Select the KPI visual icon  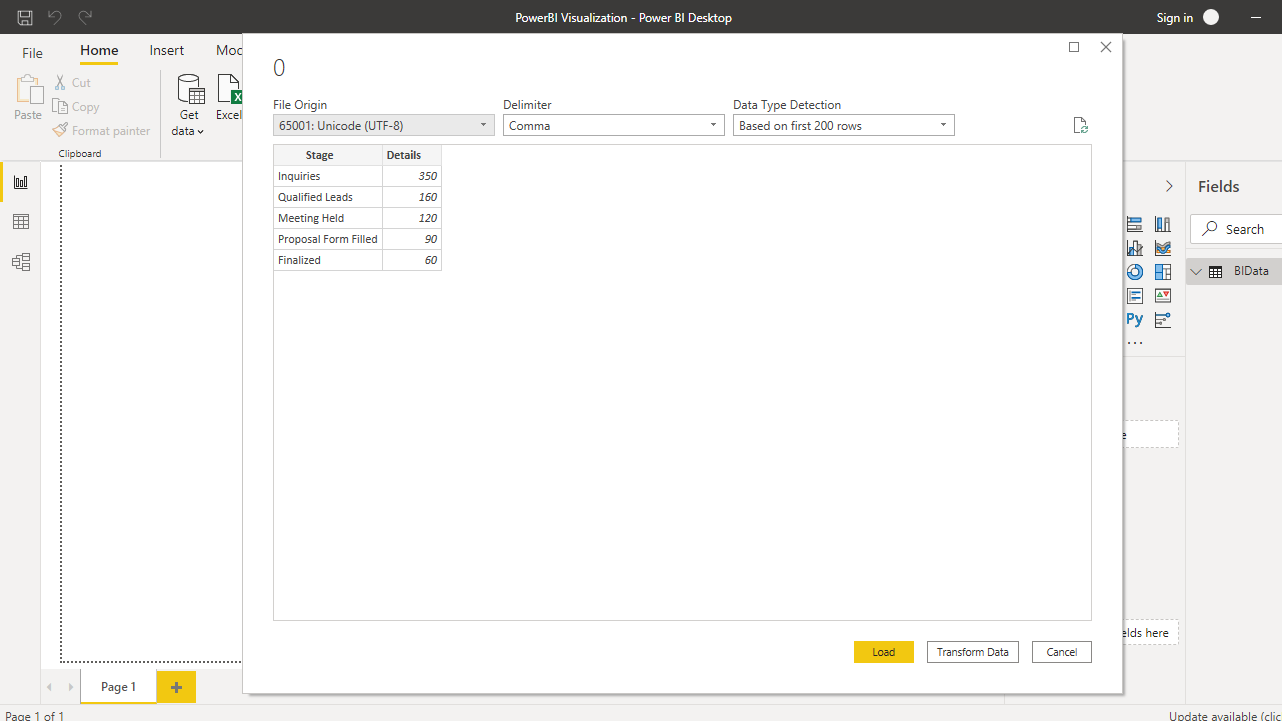point(1162,296)
